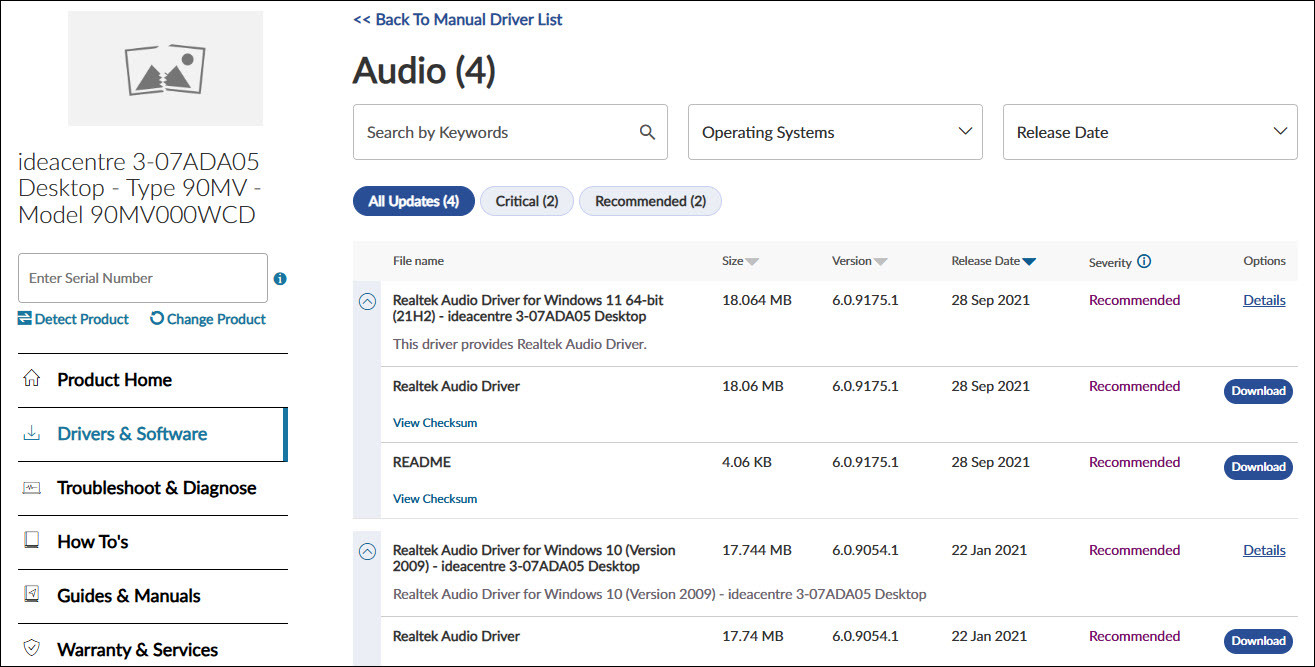
Task: Click the Warranty & Services shield icon
Action: [32, 649]
